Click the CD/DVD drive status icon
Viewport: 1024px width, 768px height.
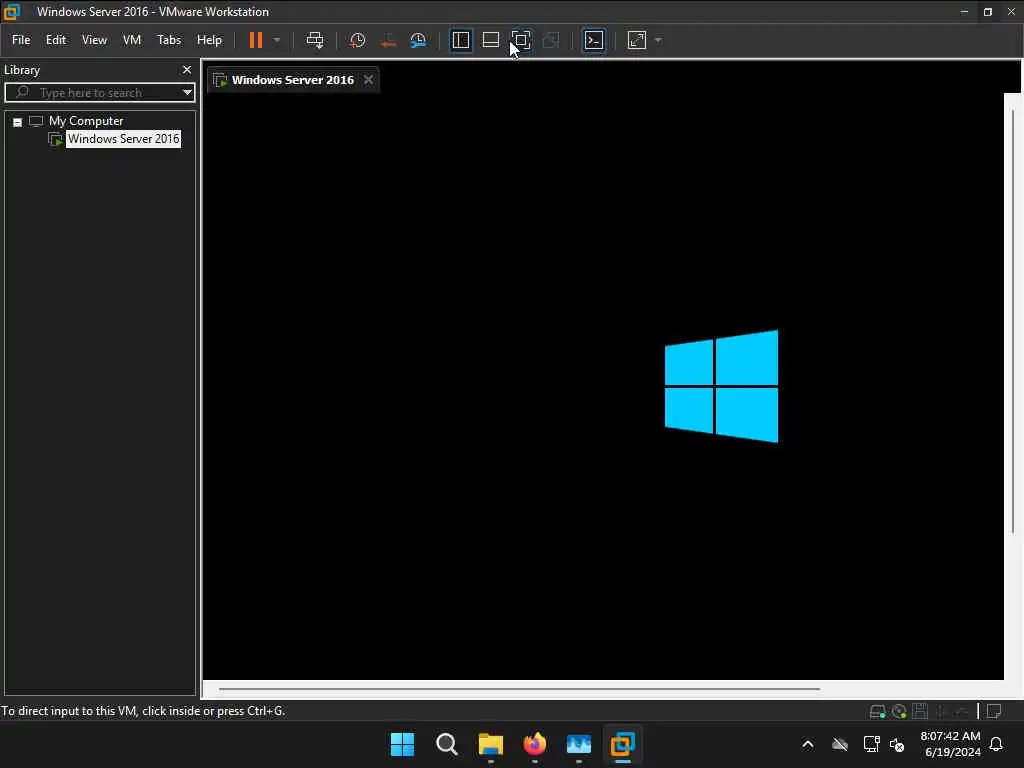(x=899, y=711)
